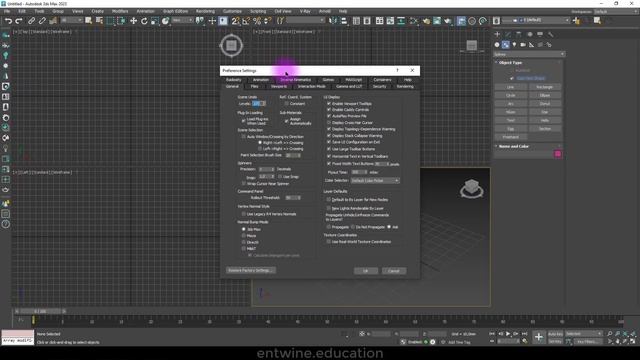Screen dimensions: 640x360
Task: Activate the Select and Rotate tool
Action: (x=144, y=21)
